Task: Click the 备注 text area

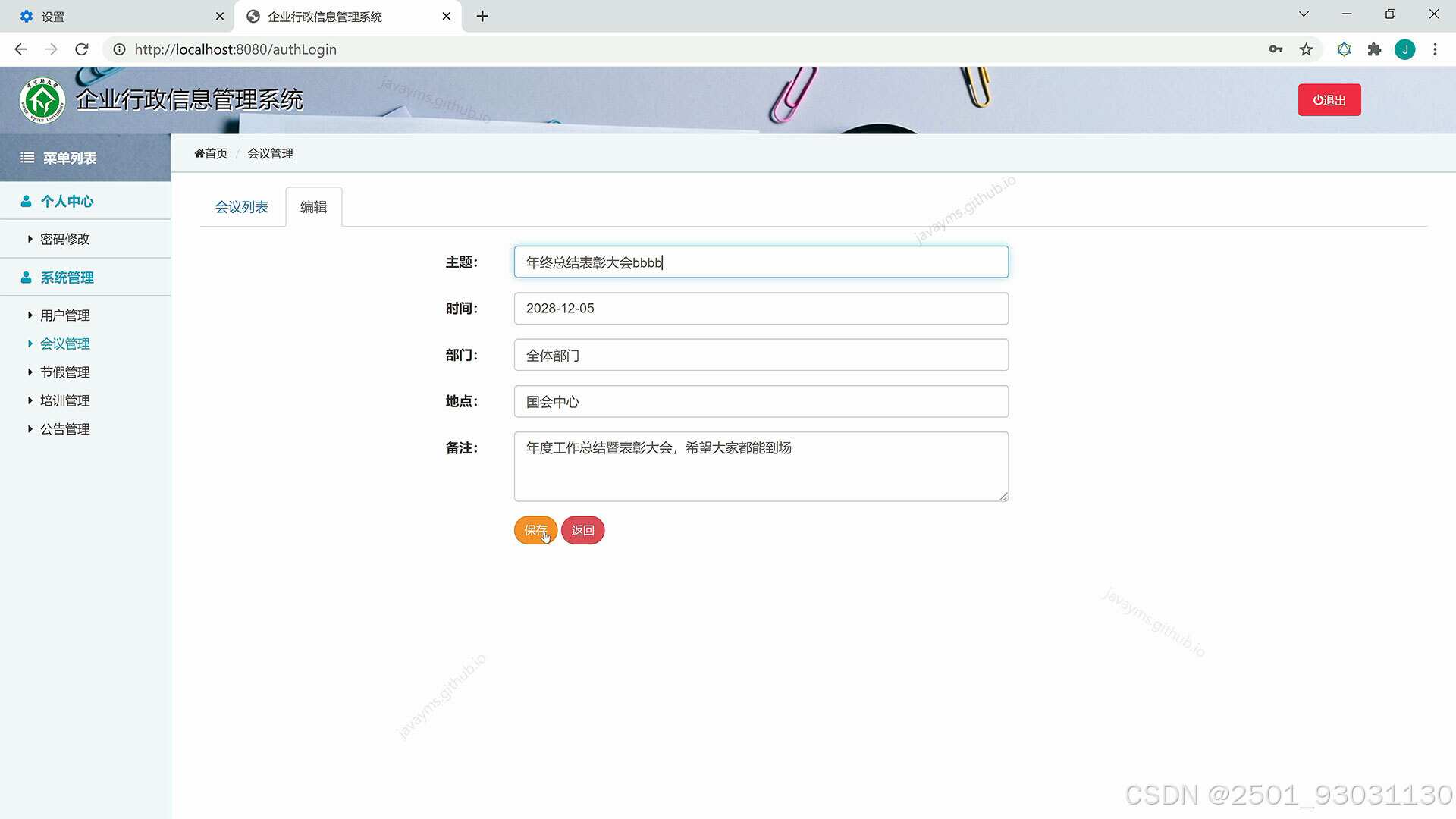Action: click(x=761, y=466)
